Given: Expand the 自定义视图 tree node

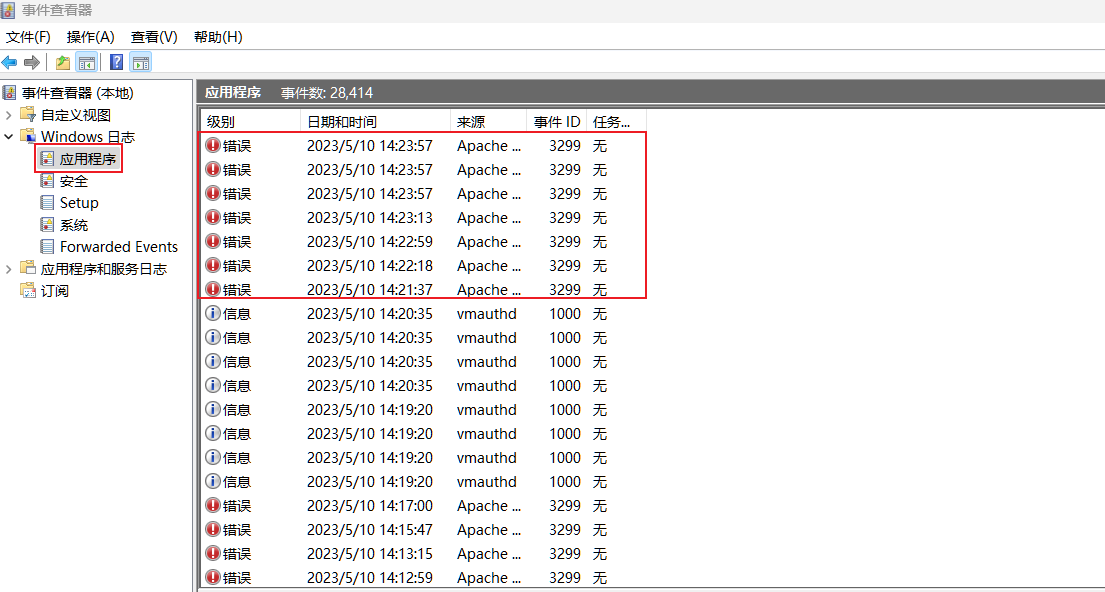Looking at the screenshot, I should (x=8, y=114).
